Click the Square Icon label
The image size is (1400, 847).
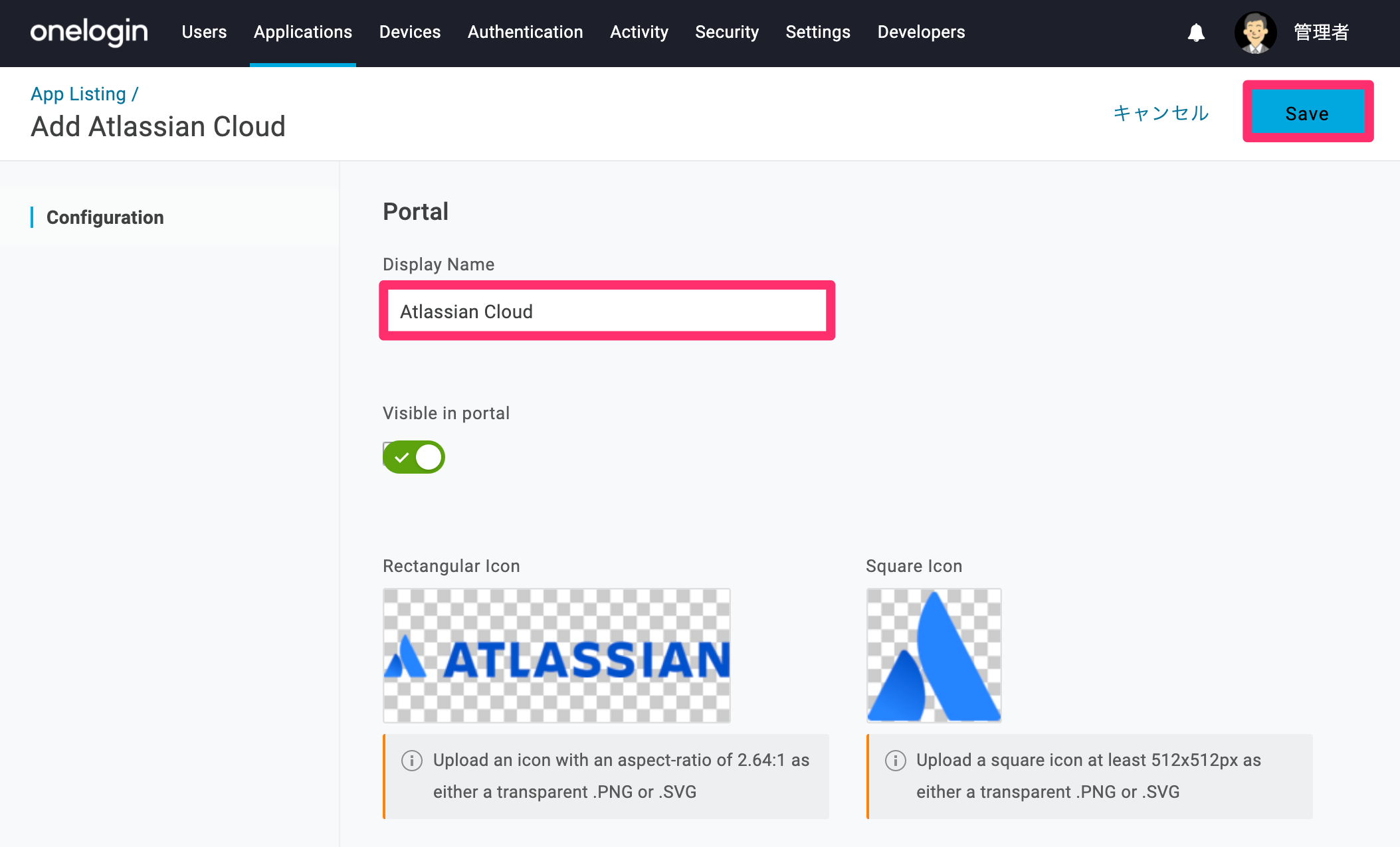coord(914,566)
